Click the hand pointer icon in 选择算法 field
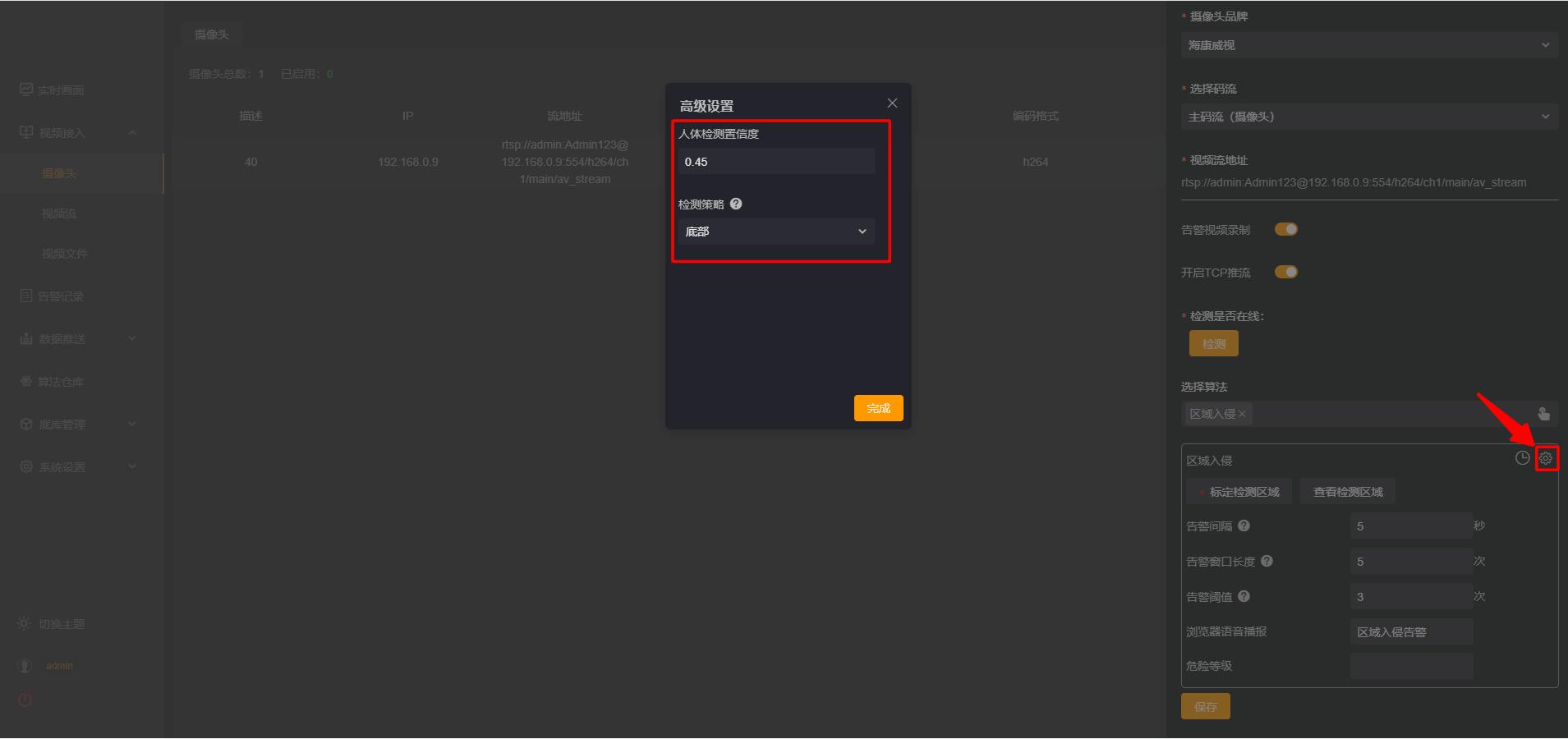The height and width of the screenshot is (739, 1568). 1544,414
